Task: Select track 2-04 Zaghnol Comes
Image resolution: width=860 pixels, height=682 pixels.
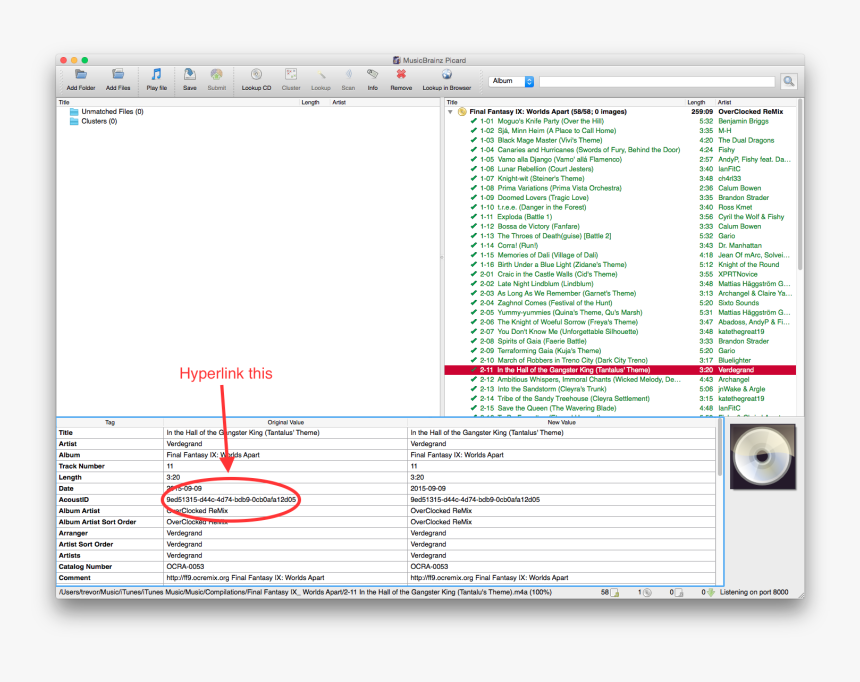Action: click(620, 303)
